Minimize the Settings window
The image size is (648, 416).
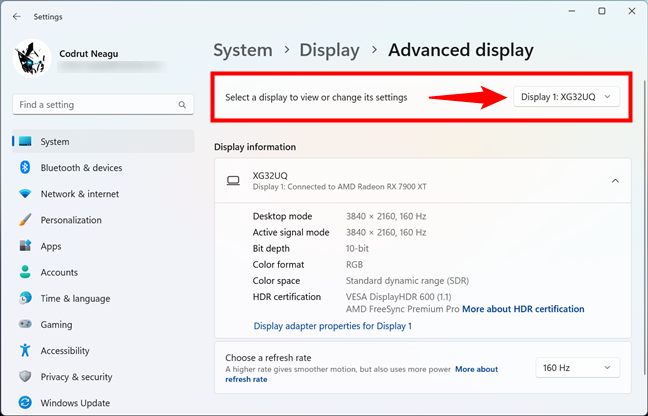pos(572,11)
